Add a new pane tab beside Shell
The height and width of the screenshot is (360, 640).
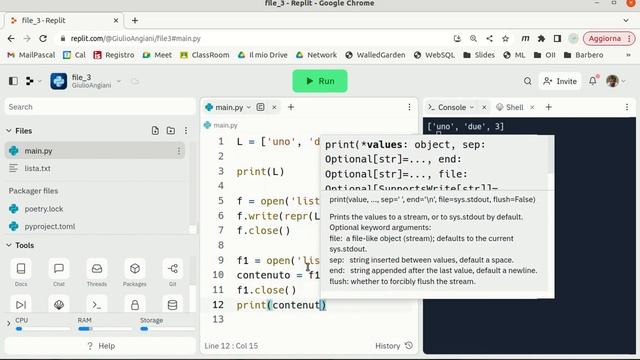point(549,107)
